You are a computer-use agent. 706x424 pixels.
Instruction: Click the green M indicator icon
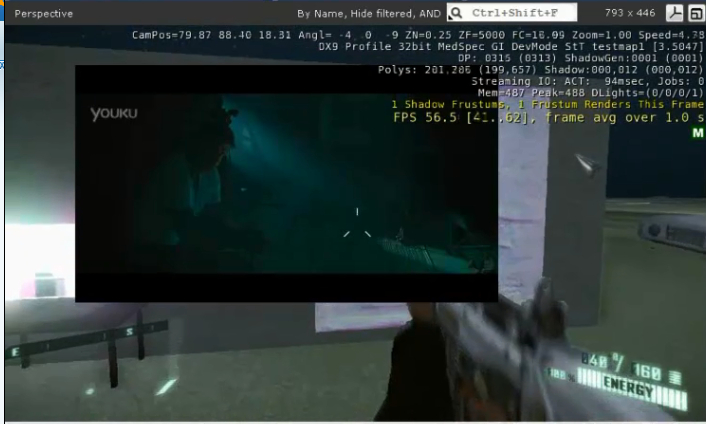click(x=697, y=133)
